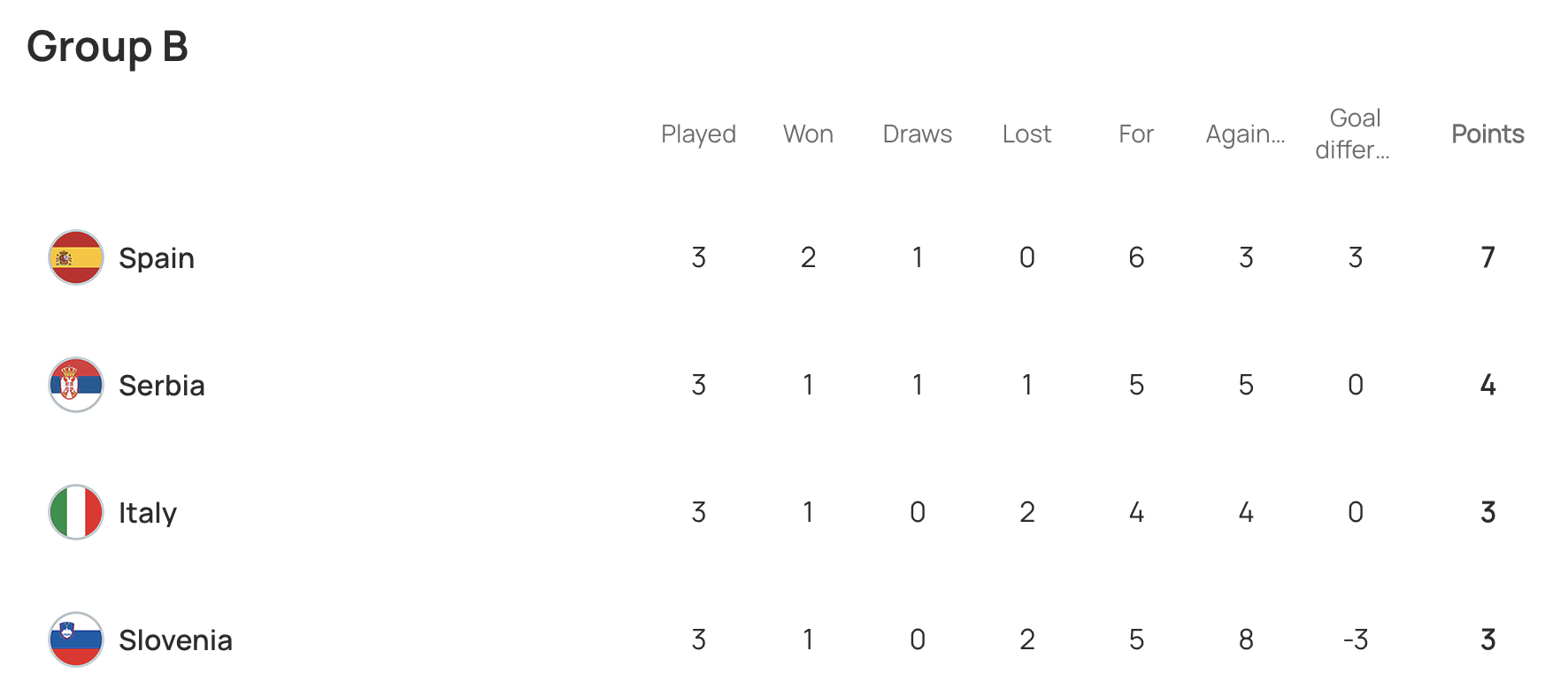Select the Lost column header
Image resolution: width=1568 pixels, height=697 pixels.
click(1026, 134)
